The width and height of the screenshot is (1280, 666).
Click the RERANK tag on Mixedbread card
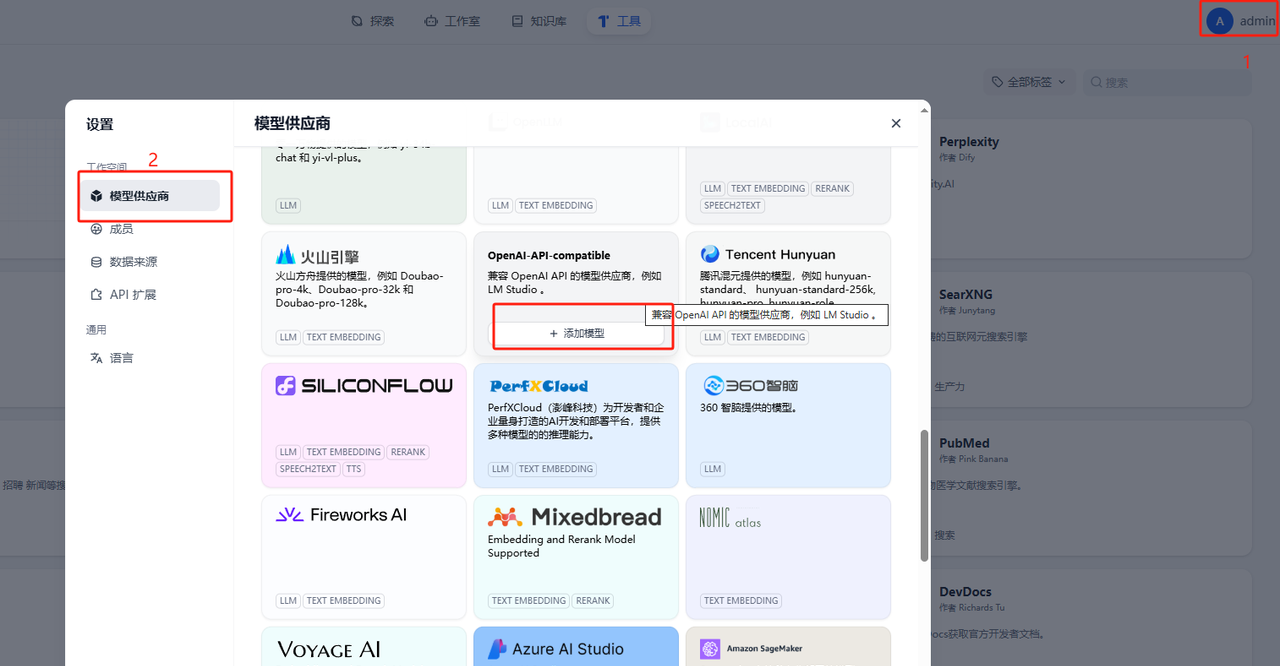coord(593,601)
